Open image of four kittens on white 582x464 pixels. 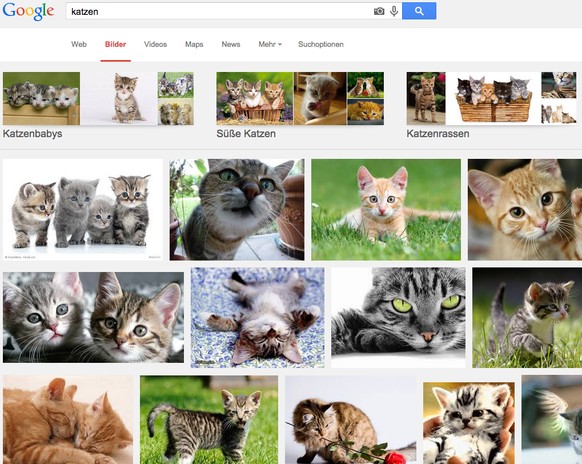83,210
